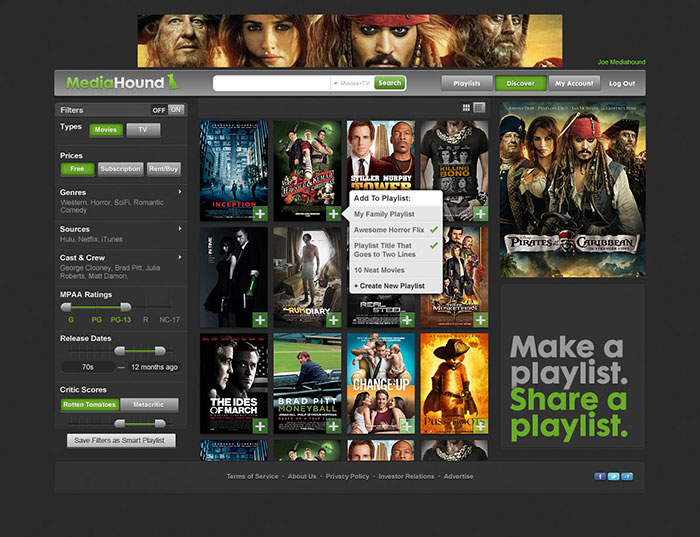
Task: Open My Account tab
Action: click(575, 83)
